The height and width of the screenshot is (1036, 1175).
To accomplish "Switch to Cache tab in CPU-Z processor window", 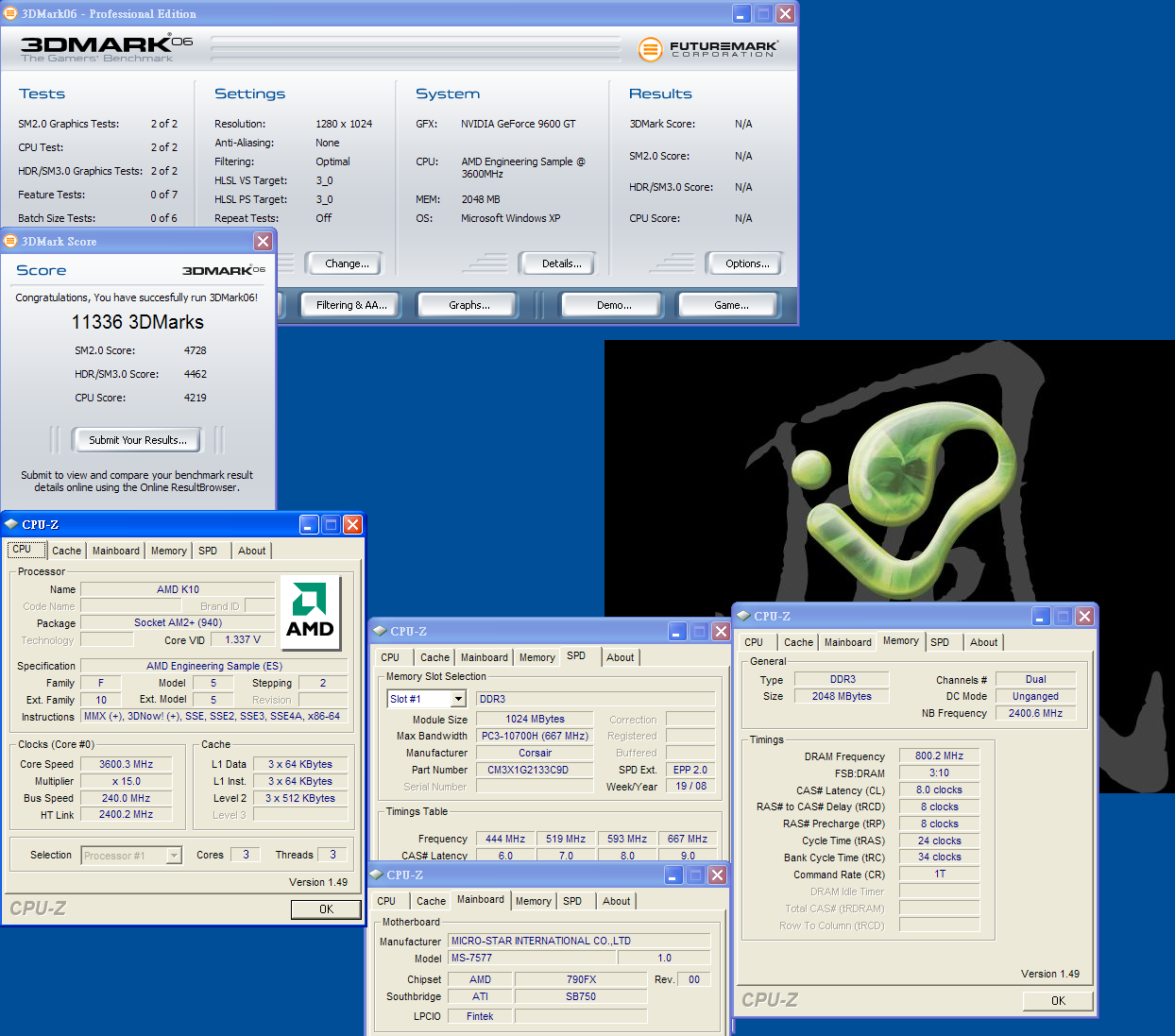I will tap(66, 551).
